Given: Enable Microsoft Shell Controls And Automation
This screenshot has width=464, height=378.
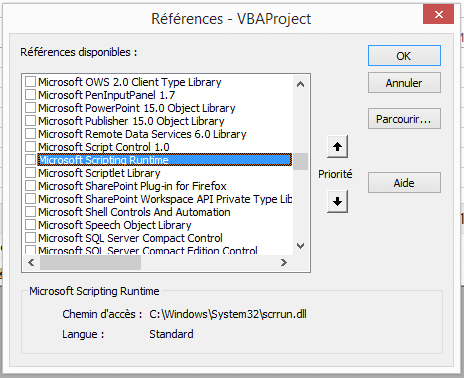Looking at the screenshot, I should pyautogui.click(x=30, y=212).
